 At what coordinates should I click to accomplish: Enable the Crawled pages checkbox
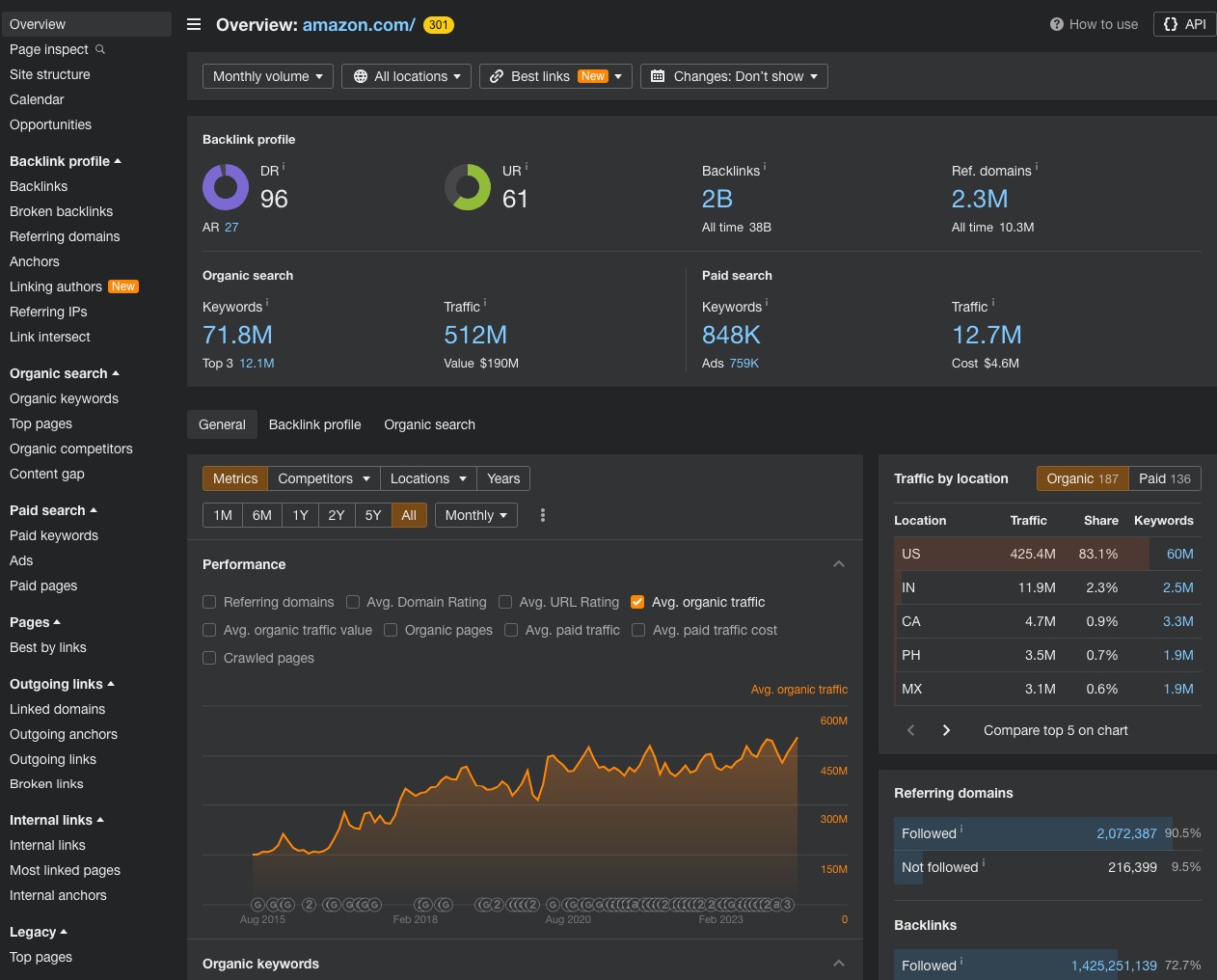209,658
